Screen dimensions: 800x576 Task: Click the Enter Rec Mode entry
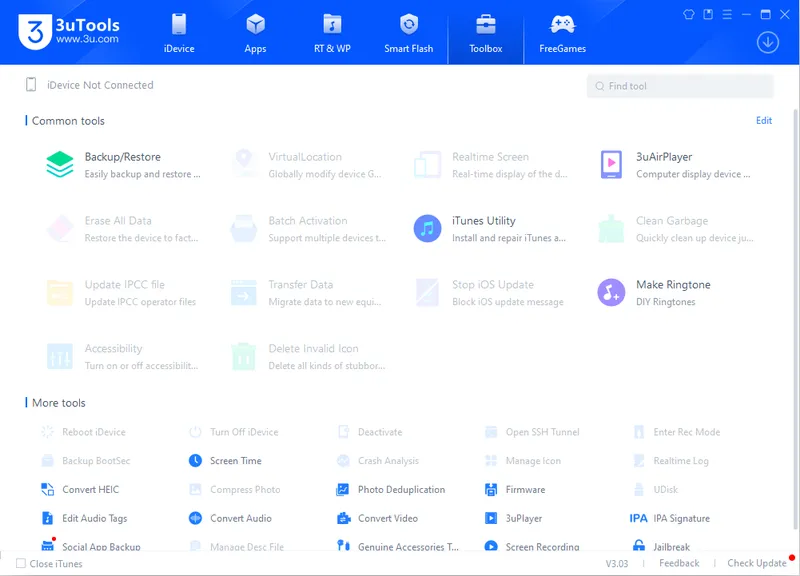tap(676, 432)
